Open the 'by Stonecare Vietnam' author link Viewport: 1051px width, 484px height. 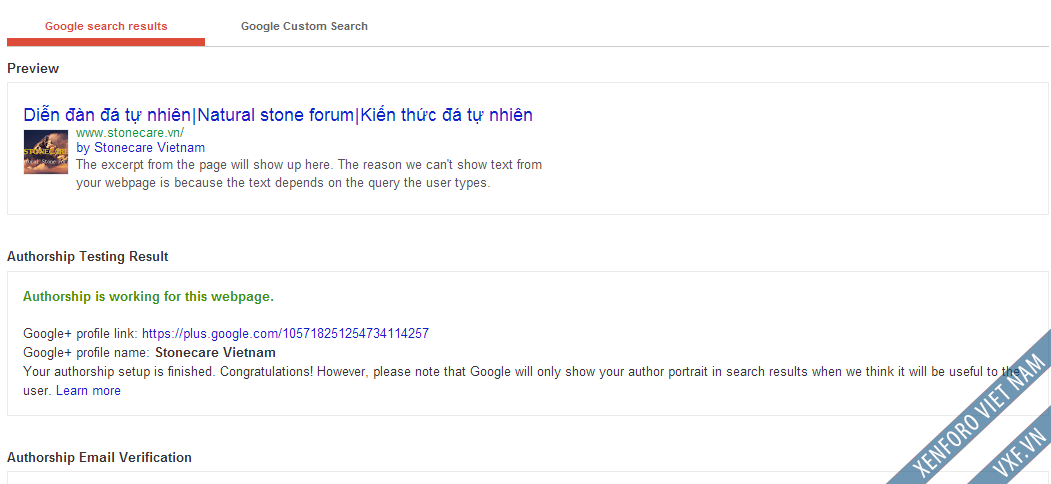point(140,148)
